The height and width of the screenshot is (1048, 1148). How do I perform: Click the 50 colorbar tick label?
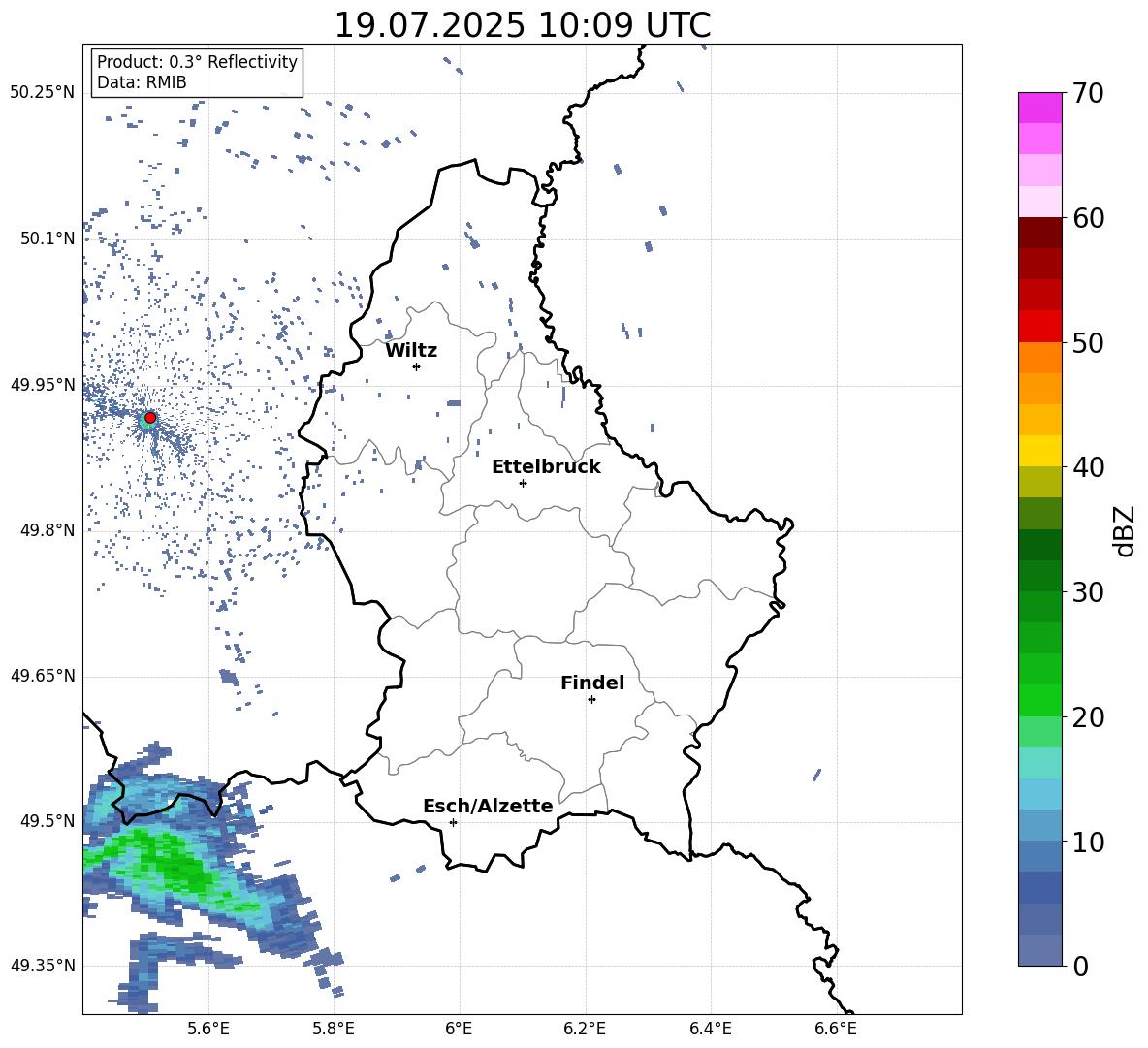(x=1088, y=343)
